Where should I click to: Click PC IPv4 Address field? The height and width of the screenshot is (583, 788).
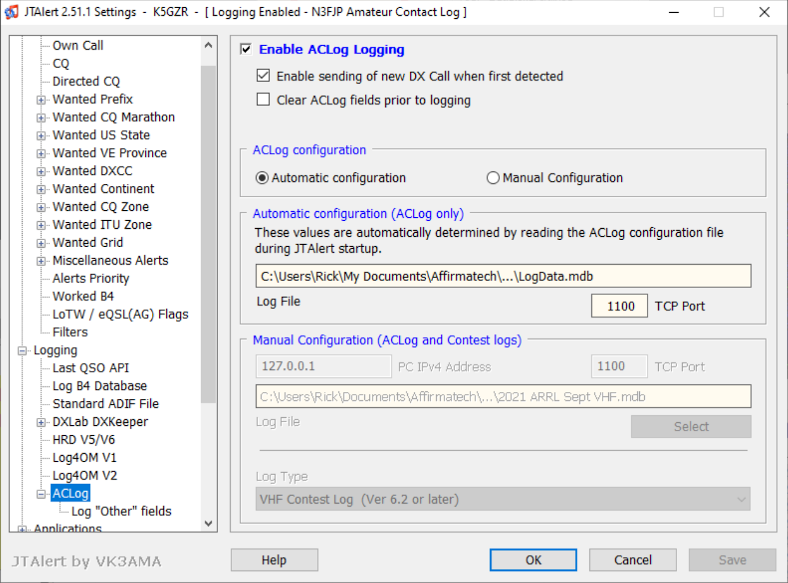323,366
